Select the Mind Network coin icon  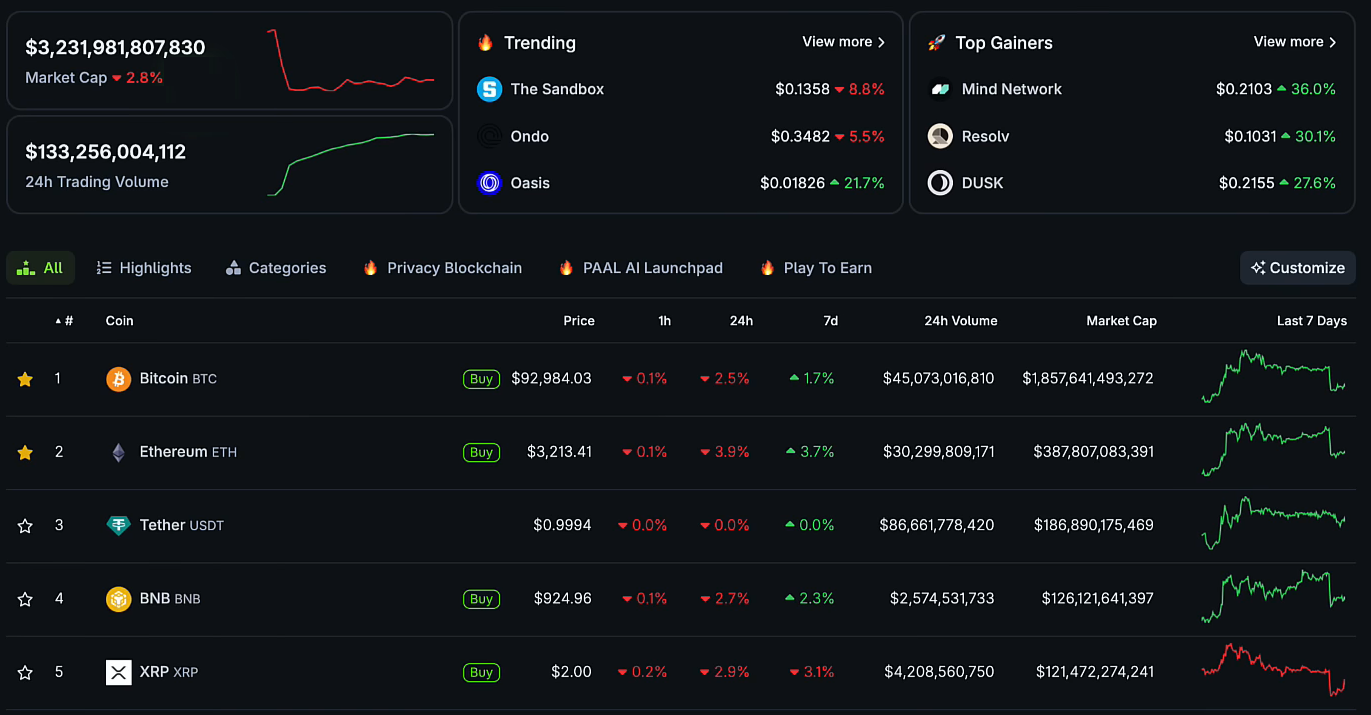(x=940, y=89)
